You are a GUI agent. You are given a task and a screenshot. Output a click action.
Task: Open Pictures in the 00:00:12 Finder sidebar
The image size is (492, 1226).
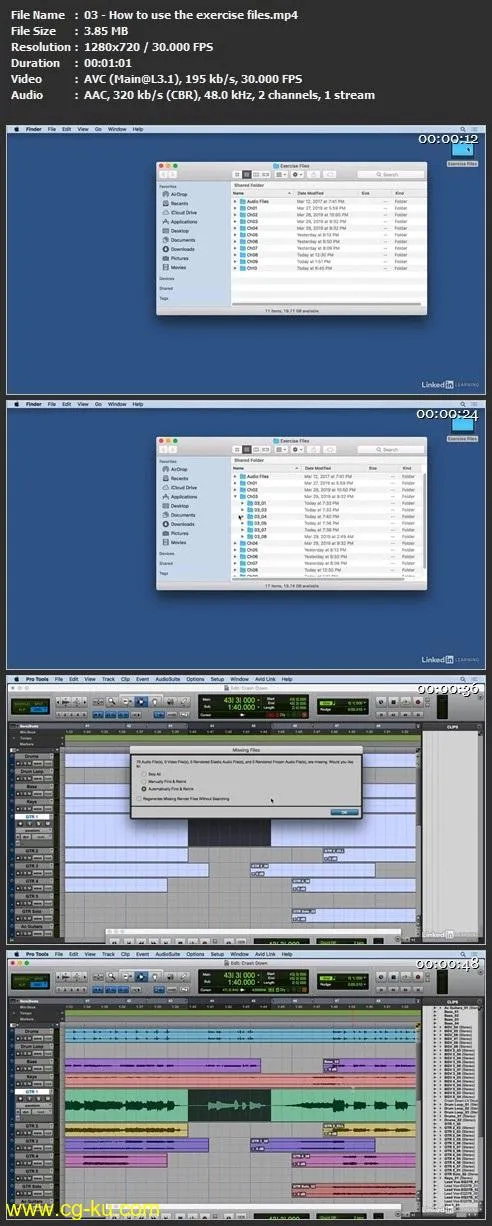177,258
